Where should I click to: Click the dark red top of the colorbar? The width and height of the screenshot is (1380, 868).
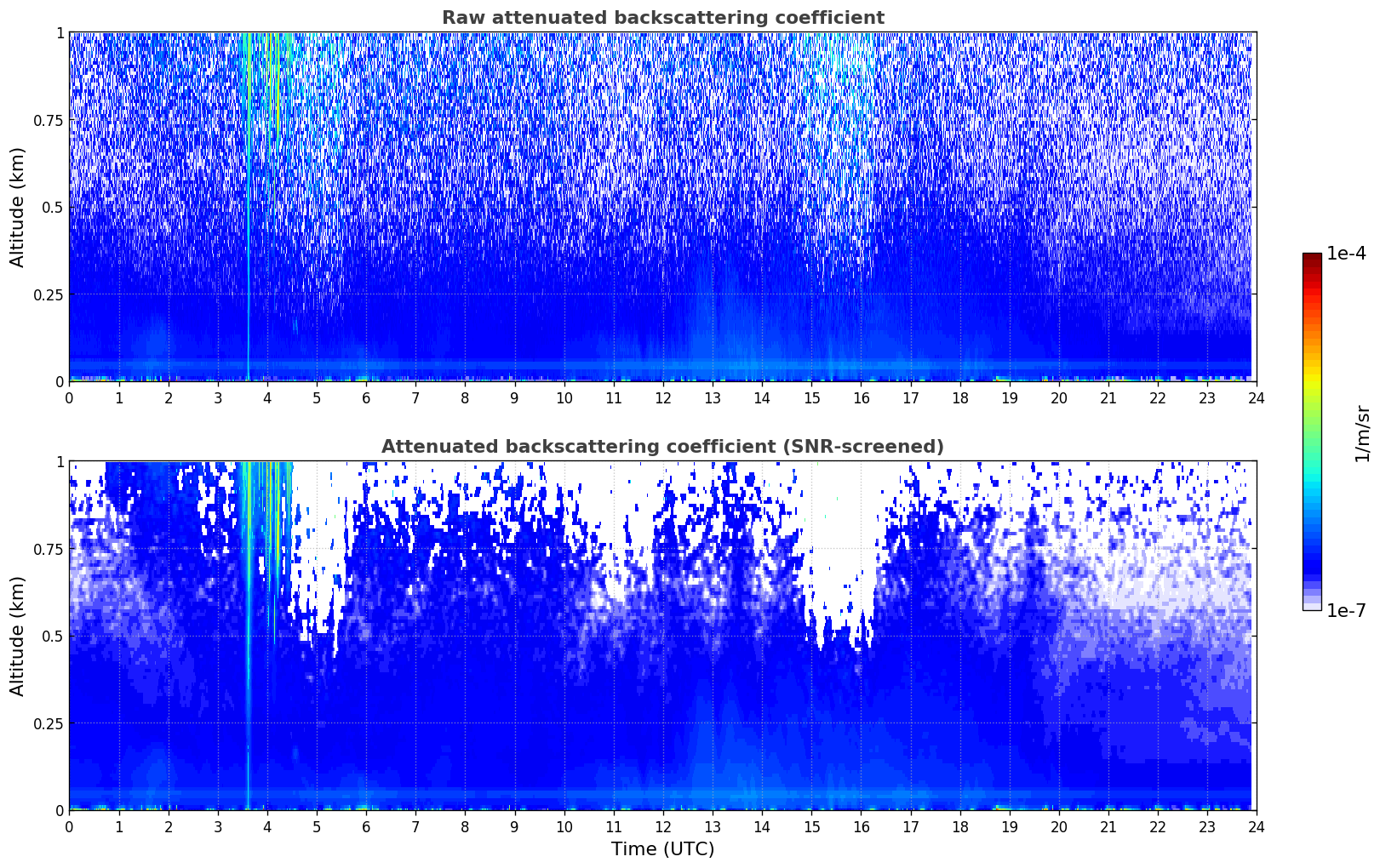[x=1312, y=258]
